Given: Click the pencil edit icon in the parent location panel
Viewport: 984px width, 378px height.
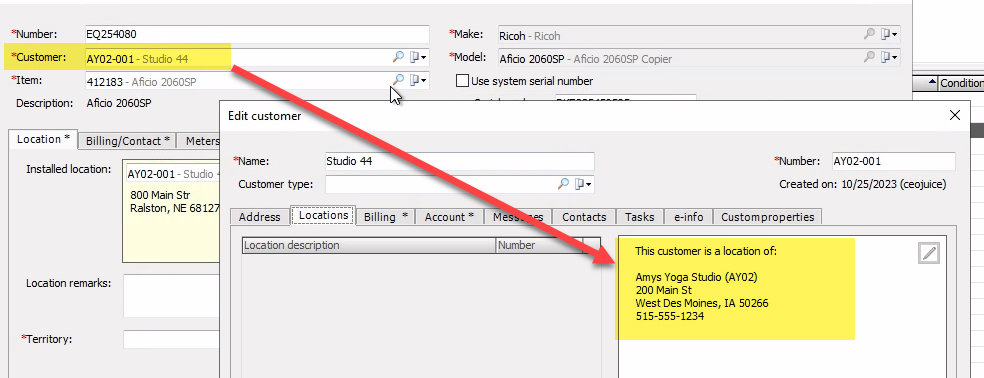Looking at the screenshot, I should pos(929,253).
